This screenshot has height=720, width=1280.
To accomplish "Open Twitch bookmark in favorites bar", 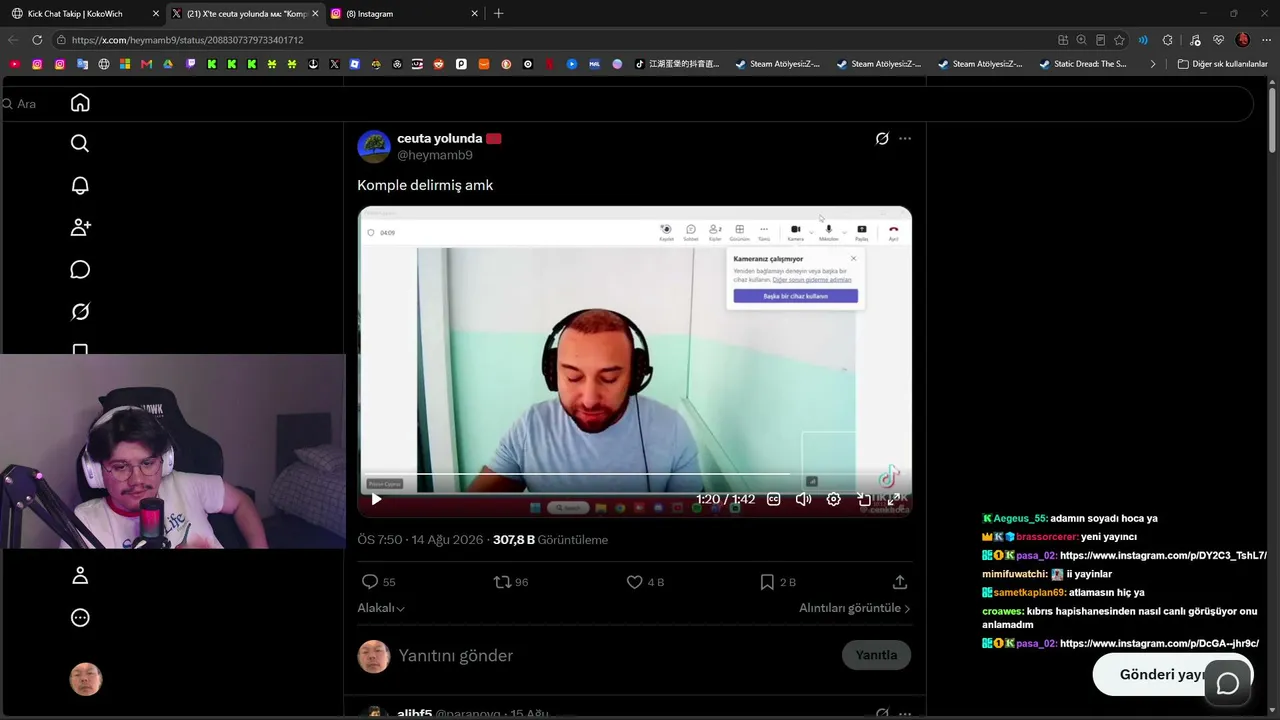I will coord(191,64).
